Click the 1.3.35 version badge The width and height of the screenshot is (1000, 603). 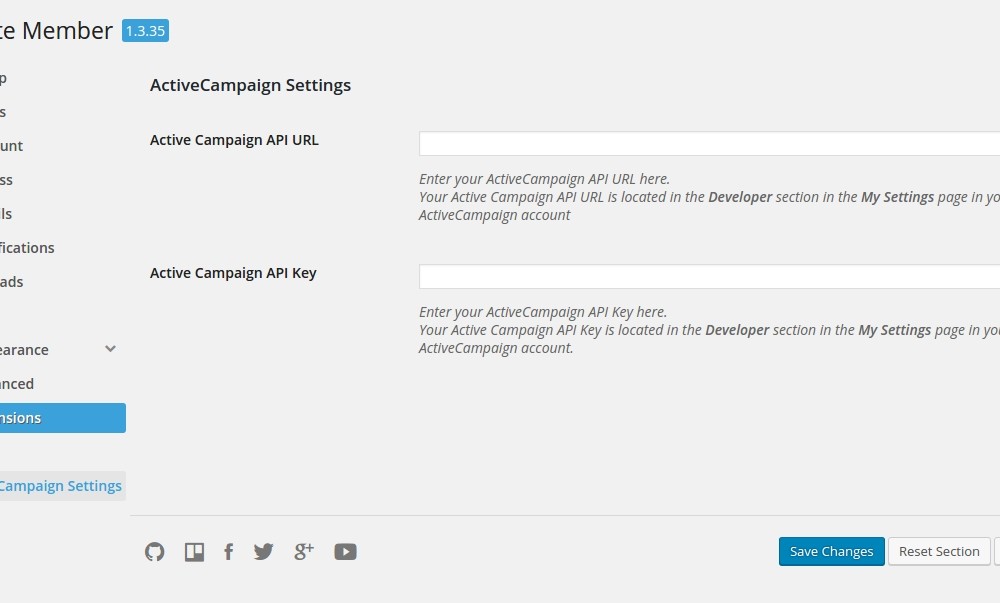coord(145,31)
